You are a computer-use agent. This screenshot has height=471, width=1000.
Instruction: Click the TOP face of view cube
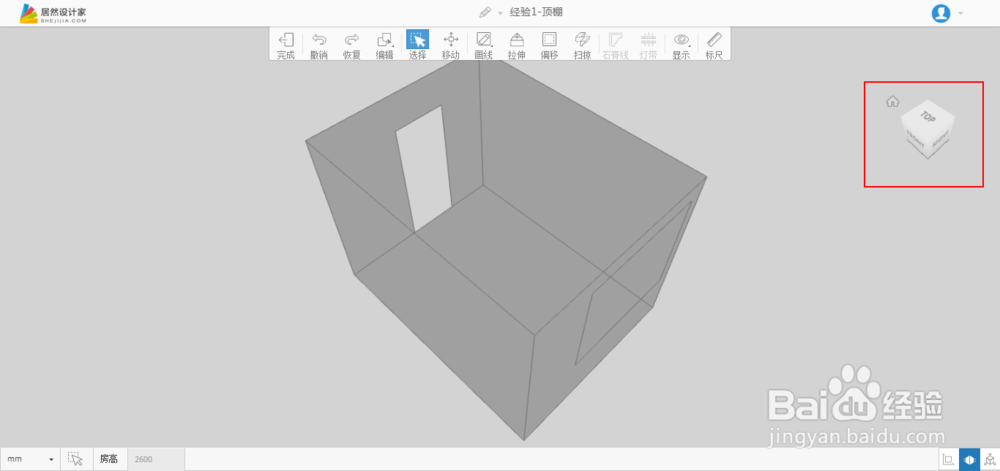coord(928,117)
